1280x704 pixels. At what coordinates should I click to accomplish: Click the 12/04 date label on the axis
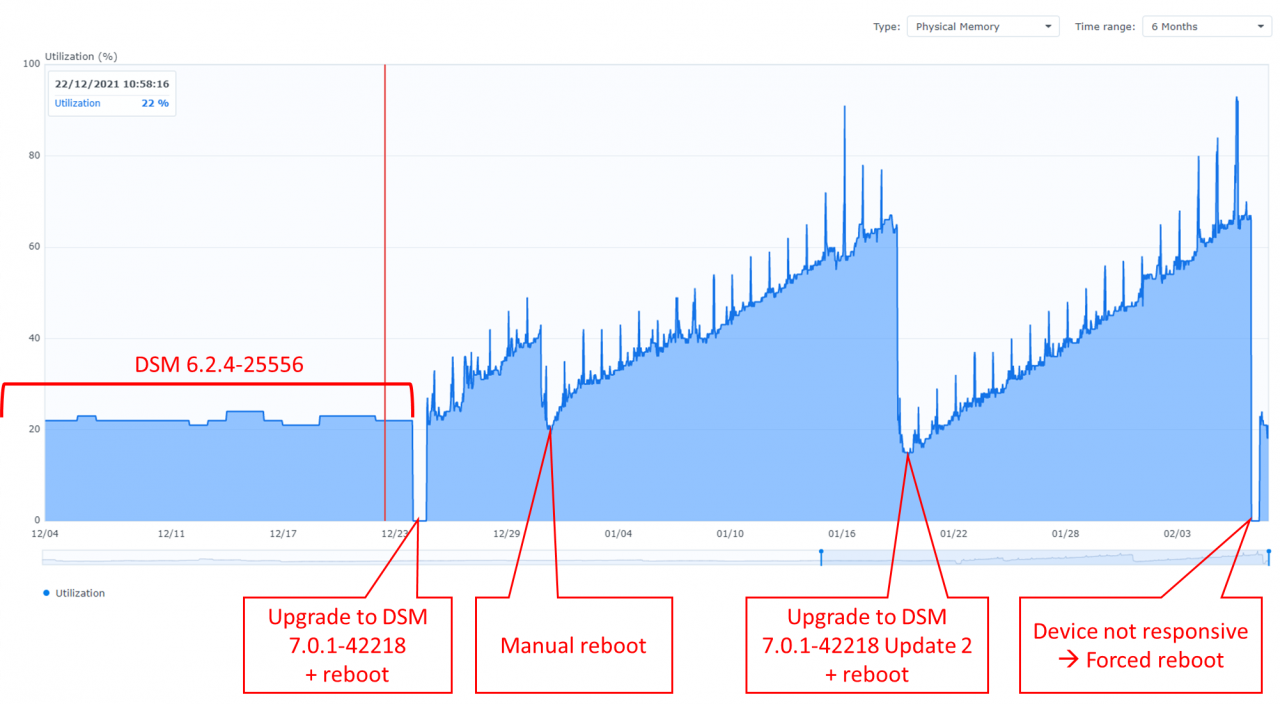pos(45,533)
